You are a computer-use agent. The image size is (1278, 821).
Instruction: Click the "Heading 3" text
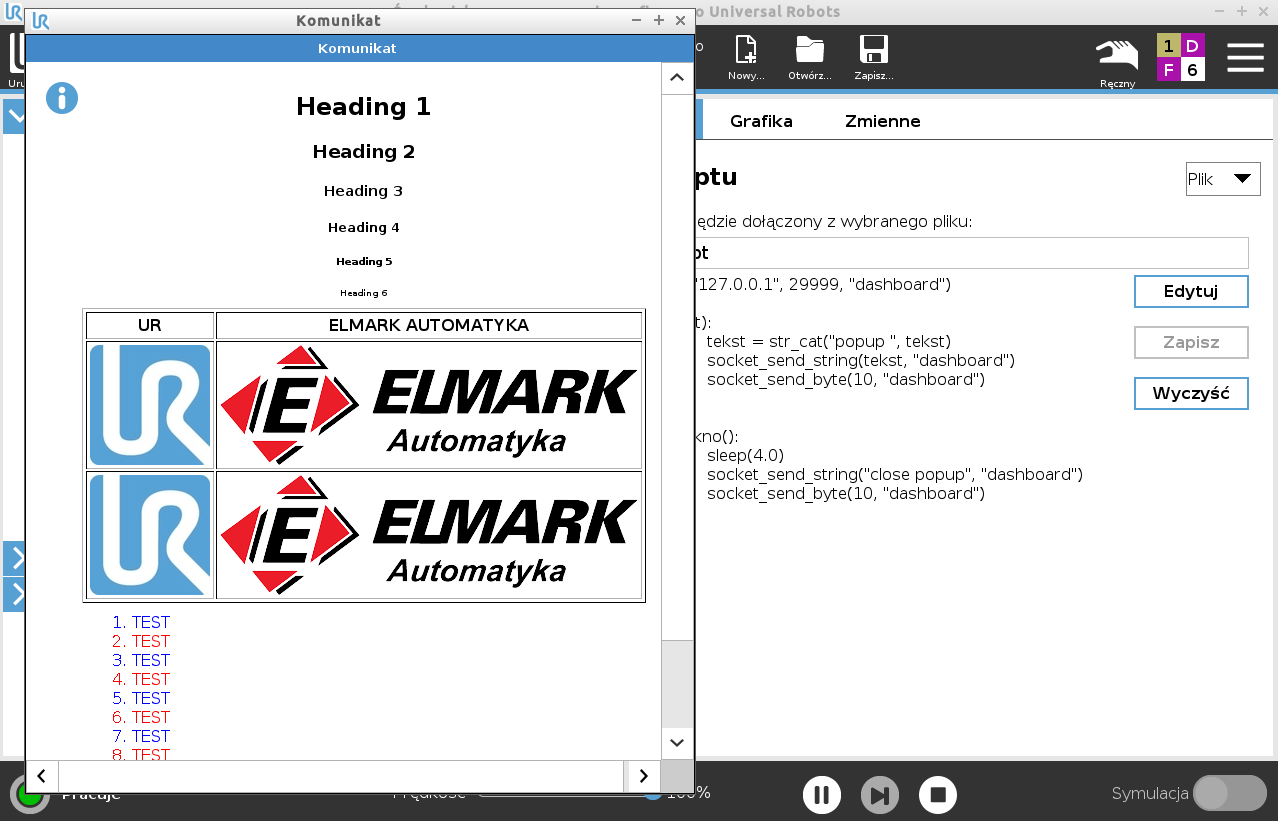tap(364, 191)
